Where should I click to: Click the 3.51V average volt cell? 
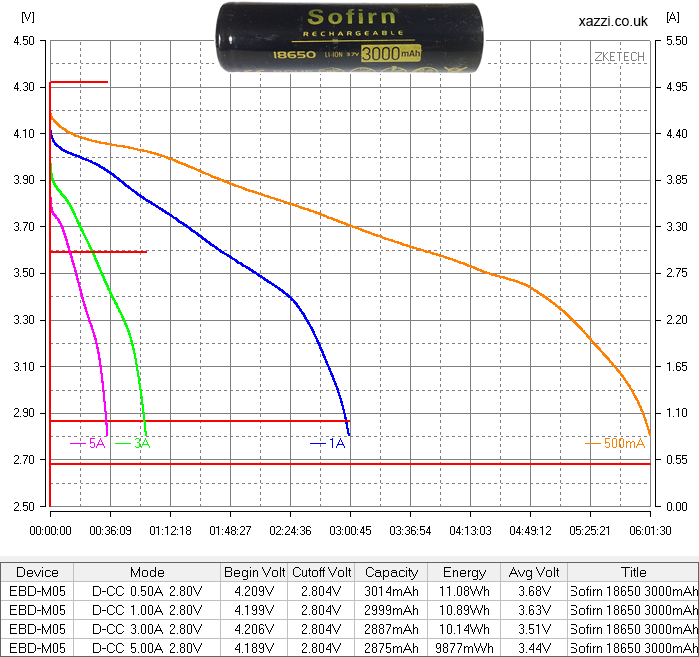tap(534, 629)
